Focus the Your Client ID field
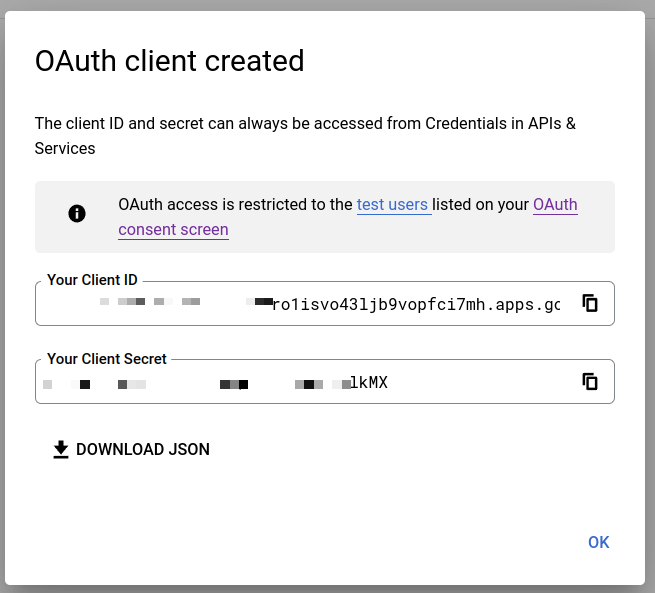655x593 pixels. pos(300,304)
